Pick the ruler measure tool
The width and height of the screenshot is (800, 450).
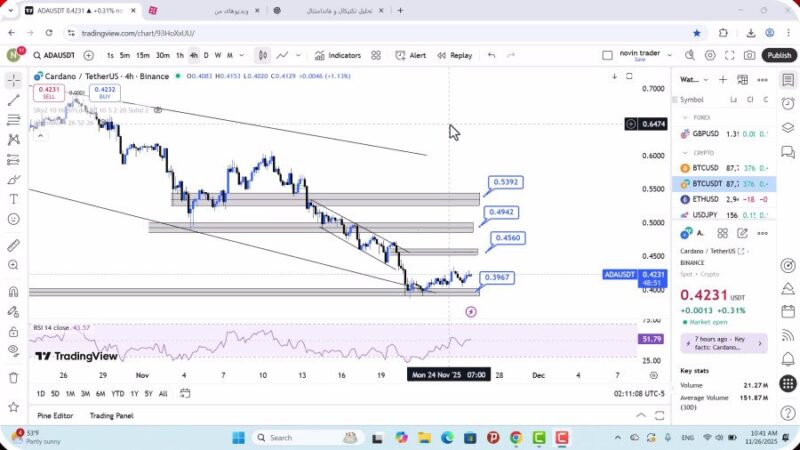coord(14,245)
